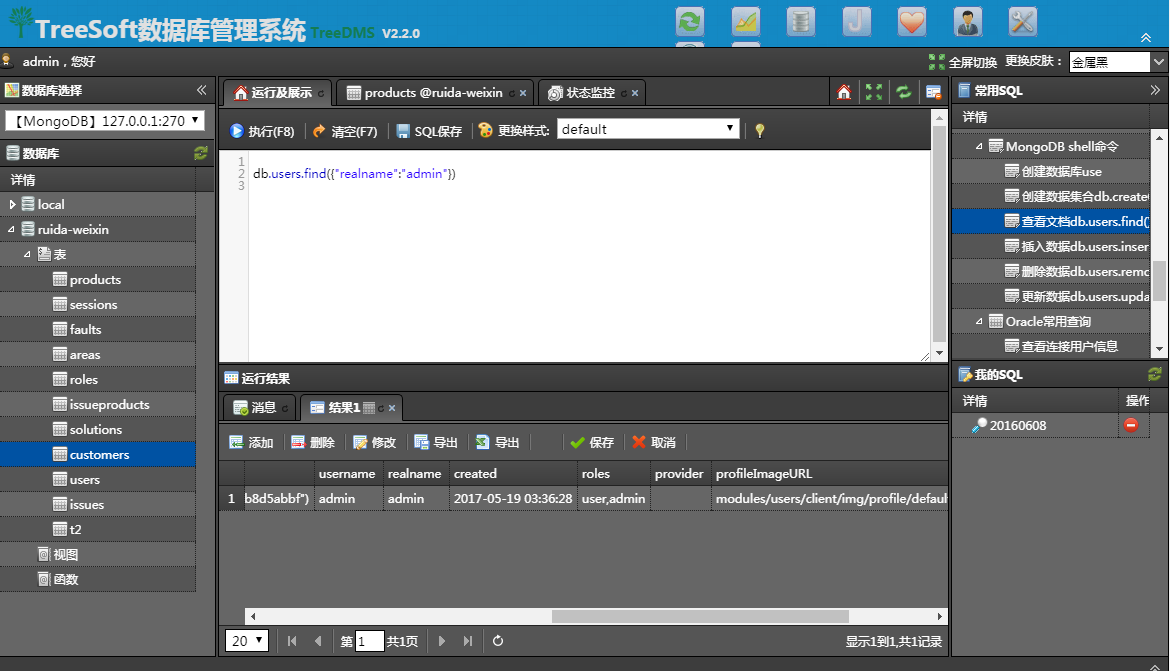Image resolution: width=1170 pixels, height=671 pixels.
Task: Open the page size 20 dropdown
Action: point(247,640)
